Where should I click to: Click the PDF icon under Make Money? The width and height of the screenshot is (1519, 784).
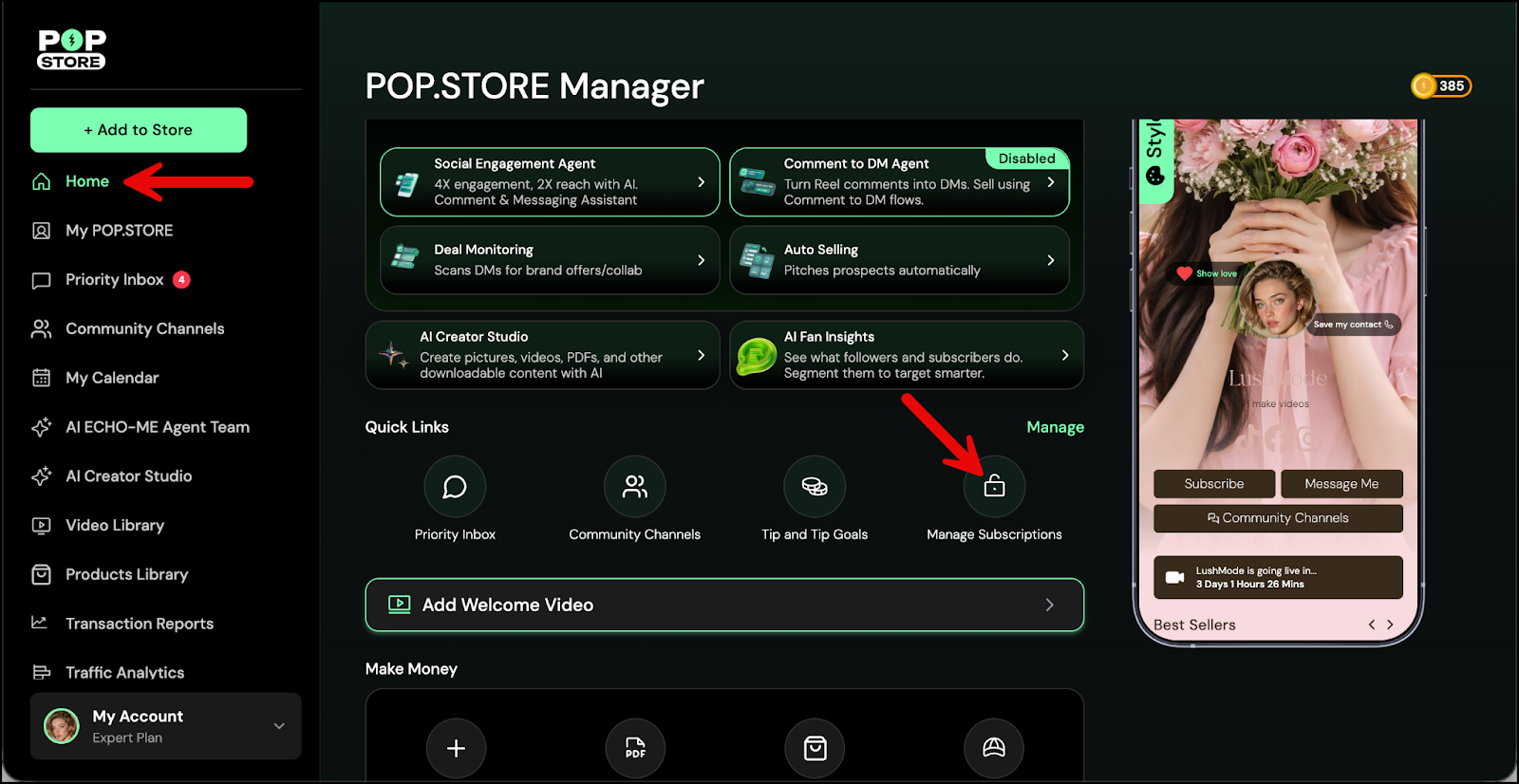click(x=635, y=748)
